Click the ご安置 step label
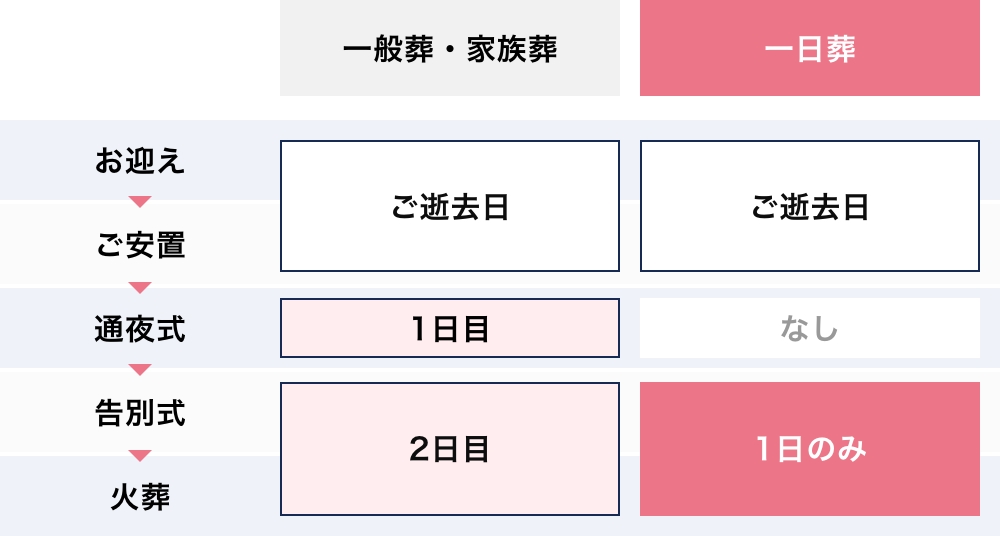Screen dimensions: 1000x536 tap(140, 245)
